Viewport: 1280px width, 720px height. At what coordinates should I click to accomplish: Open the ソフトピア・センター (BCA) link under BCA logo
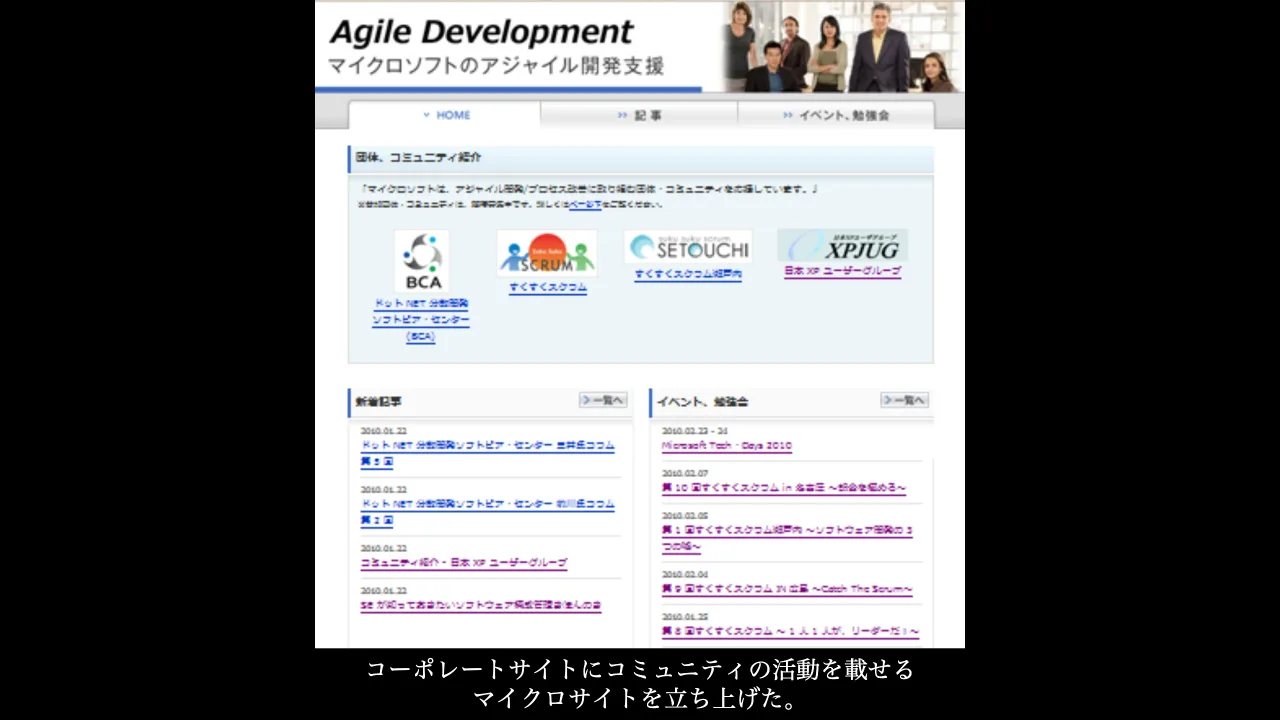tap(421, 320)
